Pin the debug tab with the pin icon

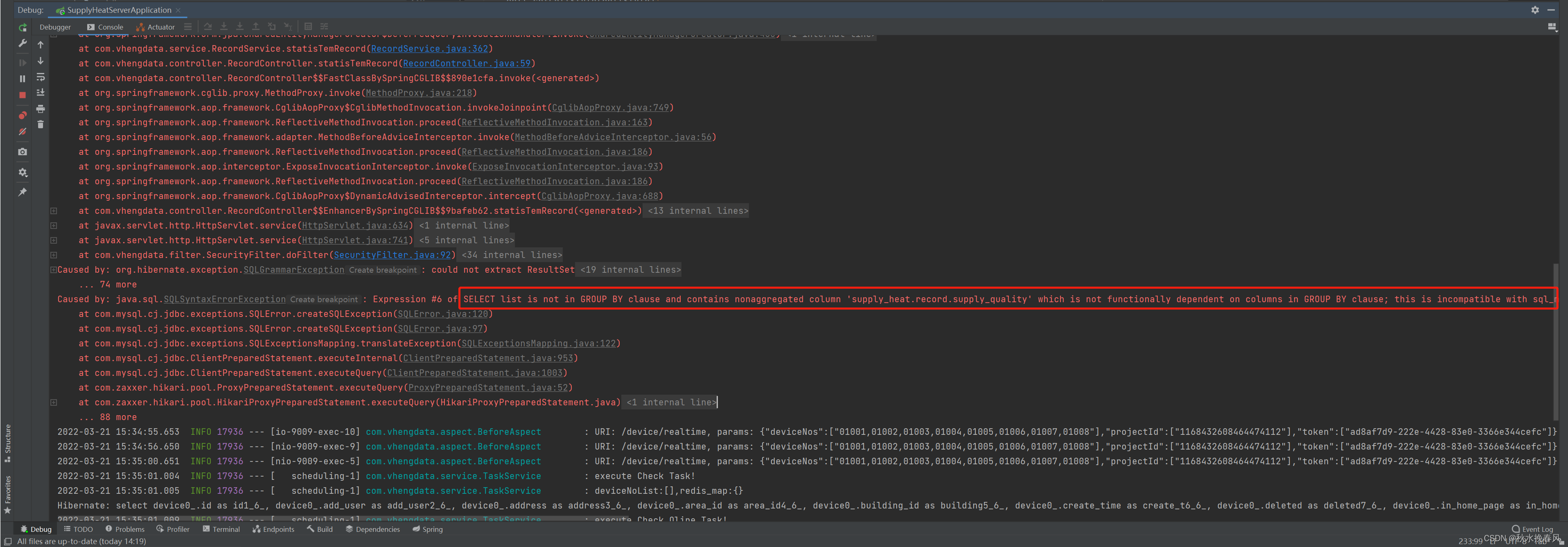pos(22,192)
